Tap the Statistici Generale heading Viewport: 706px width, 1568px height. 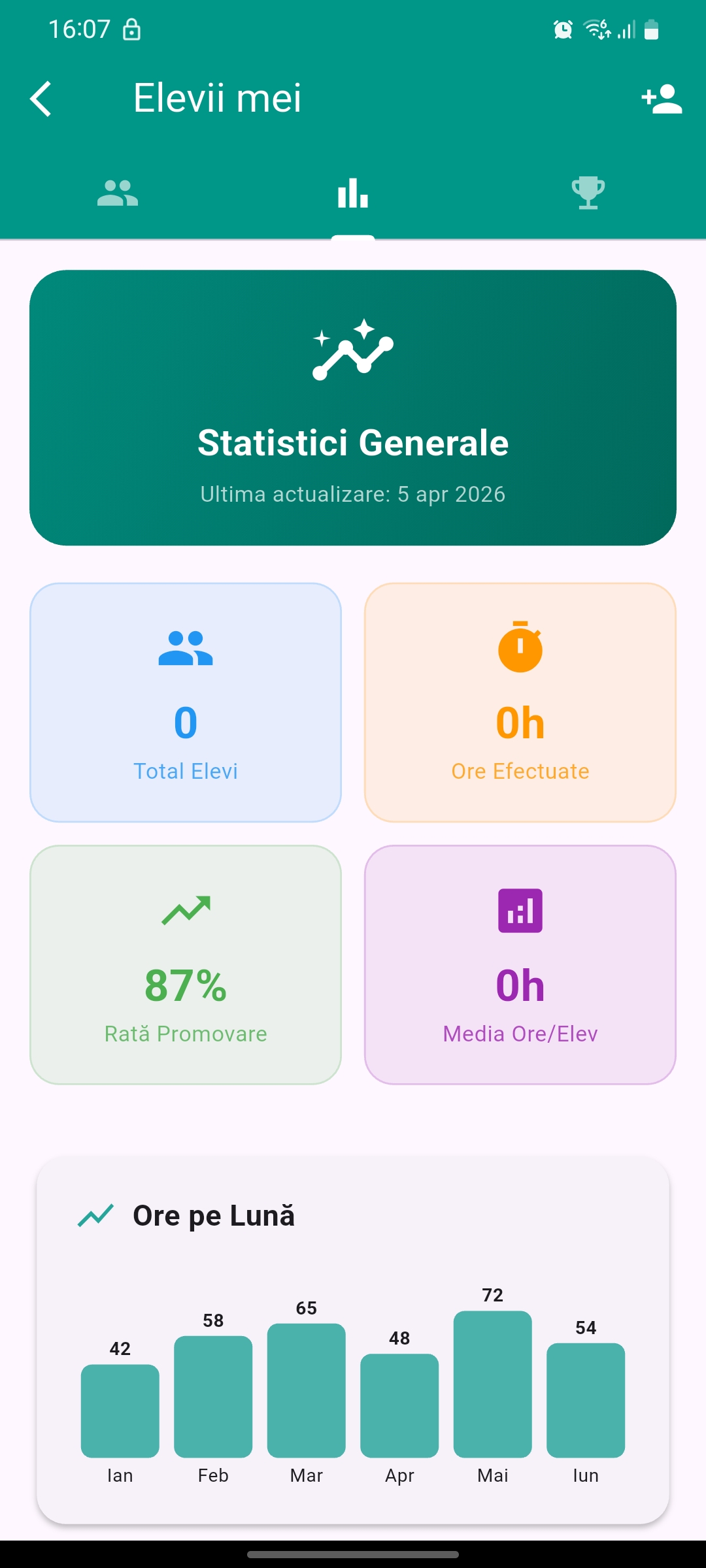[x=353, y=443]
